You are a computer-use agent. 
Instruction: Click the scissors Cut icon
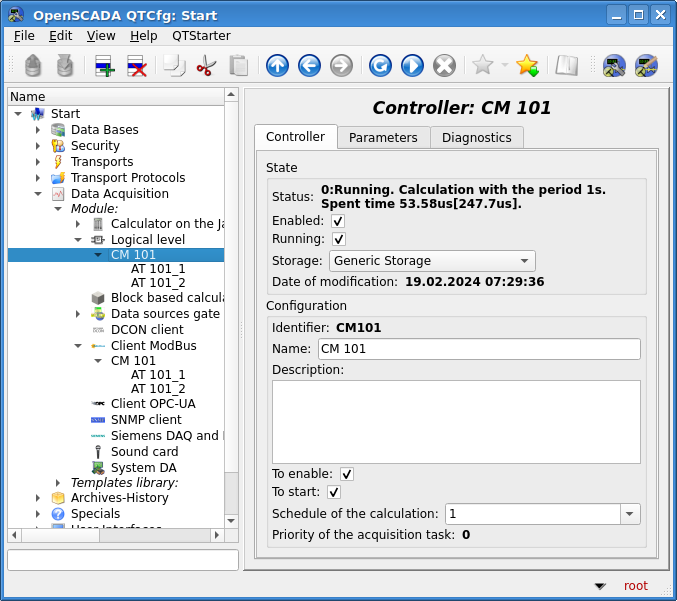(206, 66)
